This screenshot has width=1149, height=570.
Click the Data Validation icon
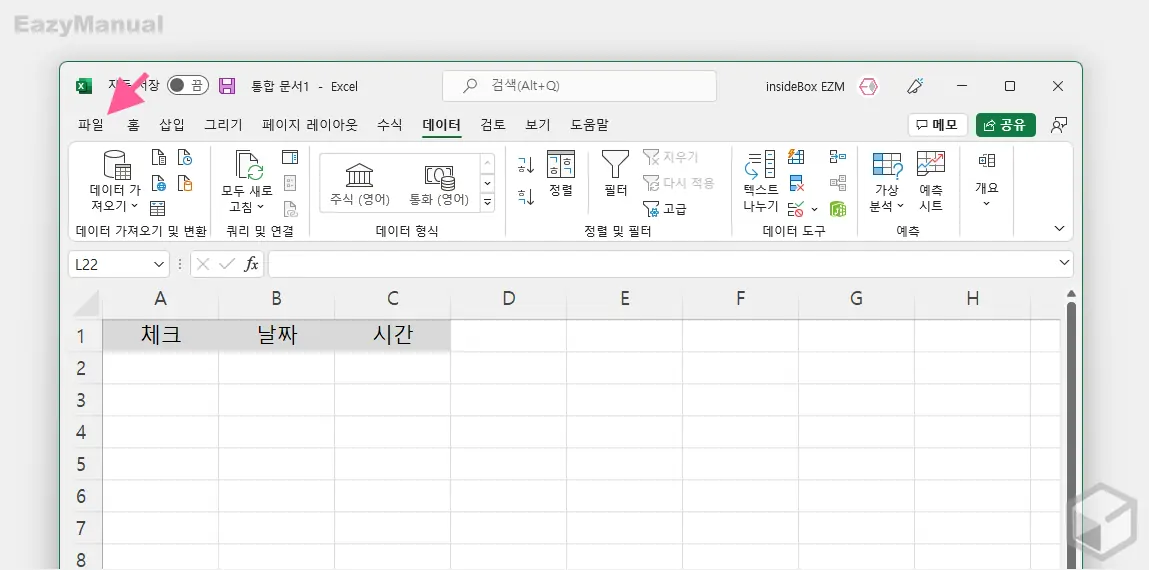[x=796, y=210]
